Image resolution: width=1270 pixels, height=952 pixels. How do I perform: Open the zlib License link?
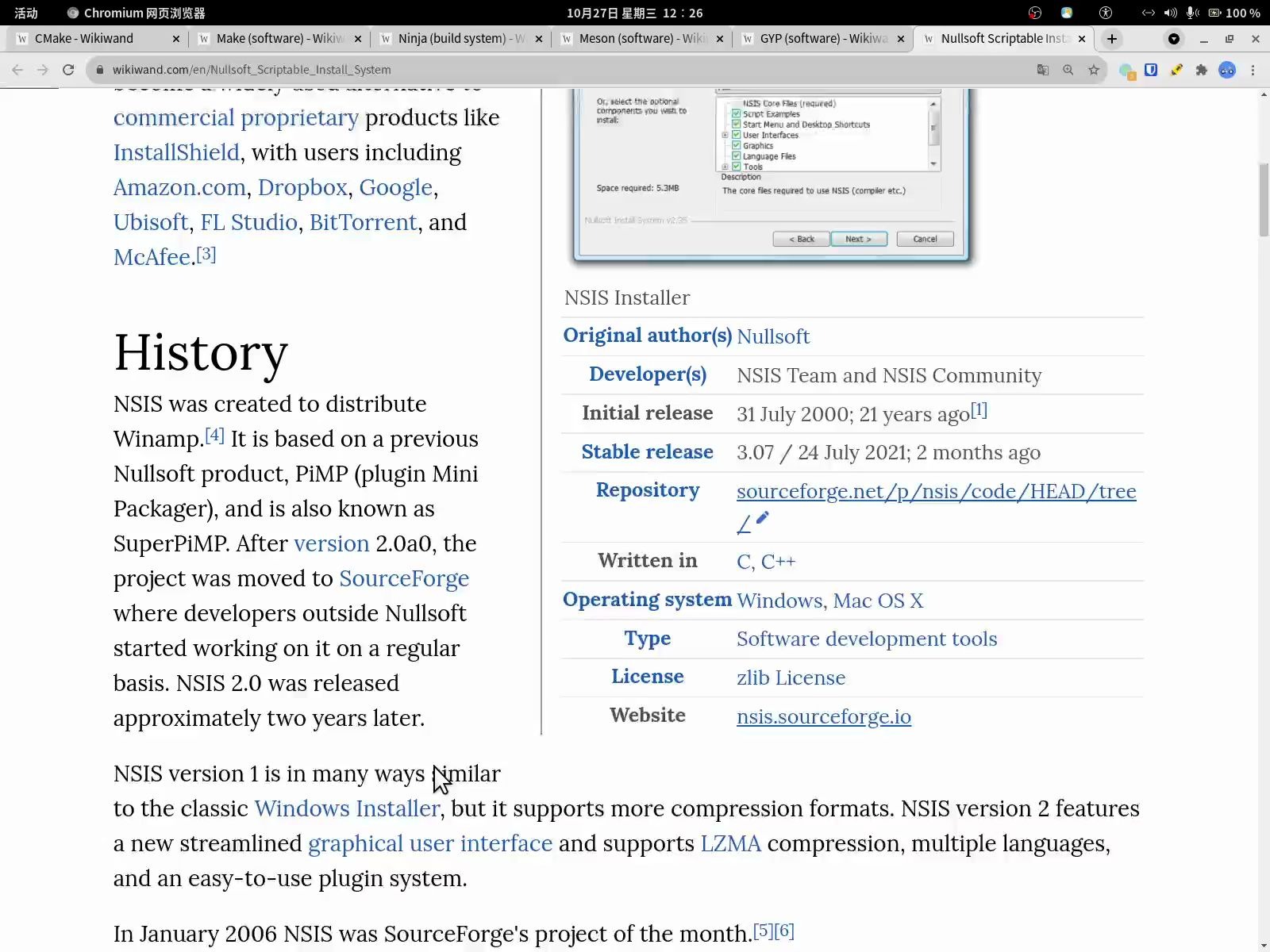pos(791,678)
